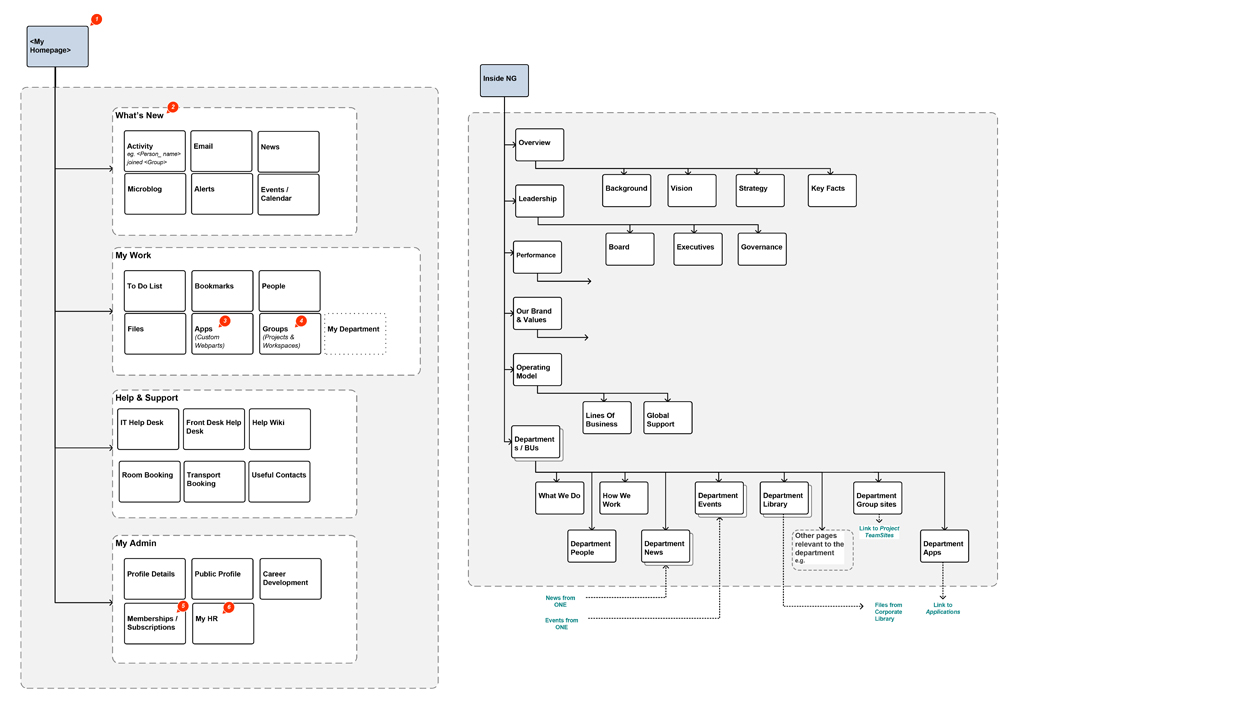Select the Career Development box
This screenshot has height=703, width=1250.
tap(290, 579)
